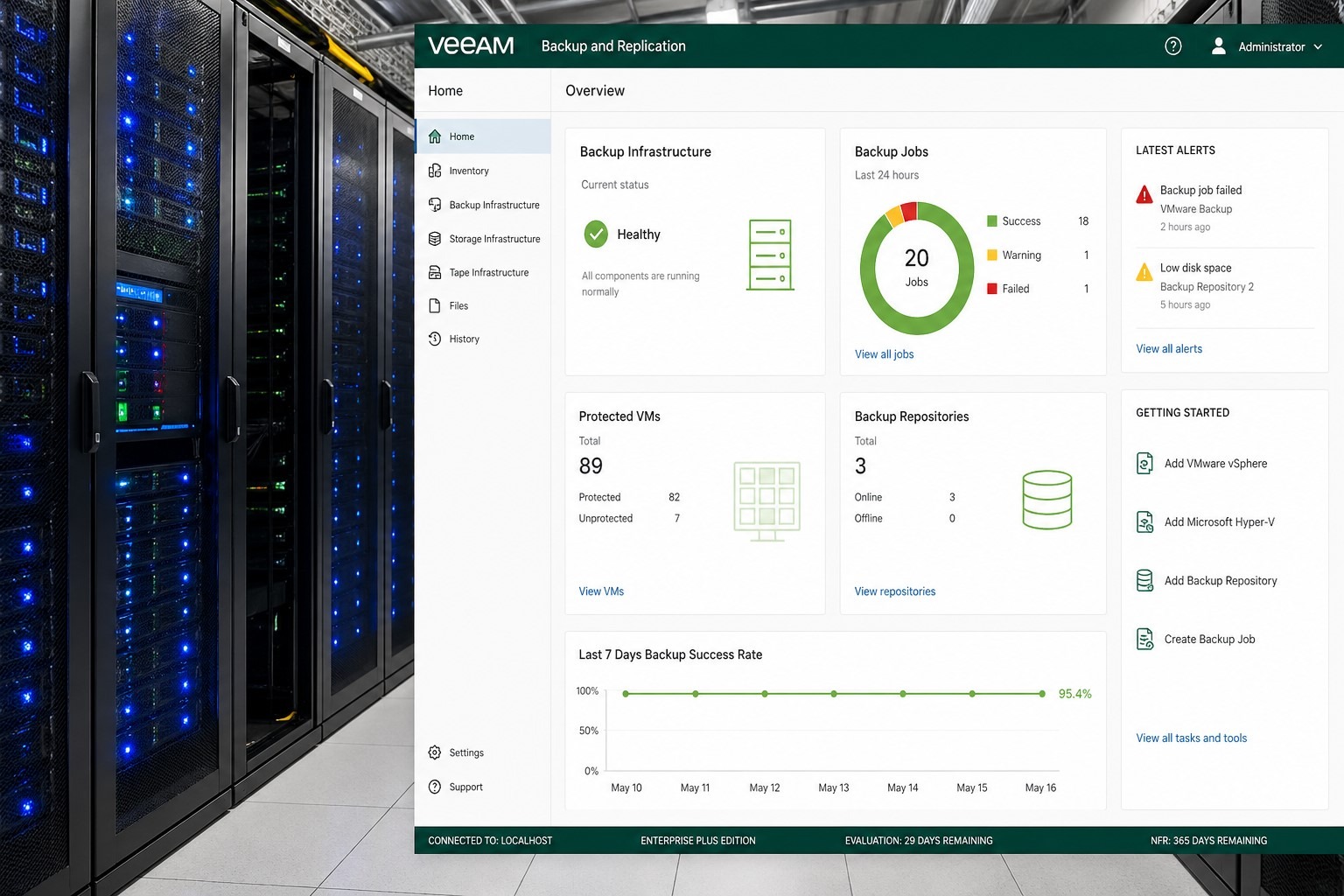Click the May 10 data point on chart

626,694
